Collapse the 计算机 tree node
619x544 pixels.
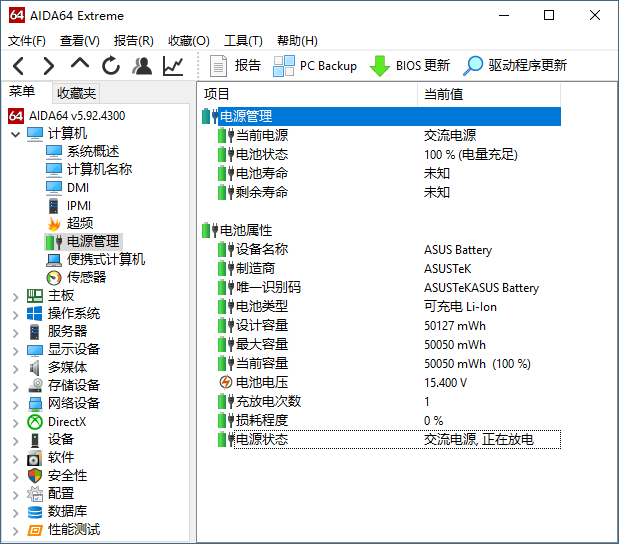pos(14,134)
